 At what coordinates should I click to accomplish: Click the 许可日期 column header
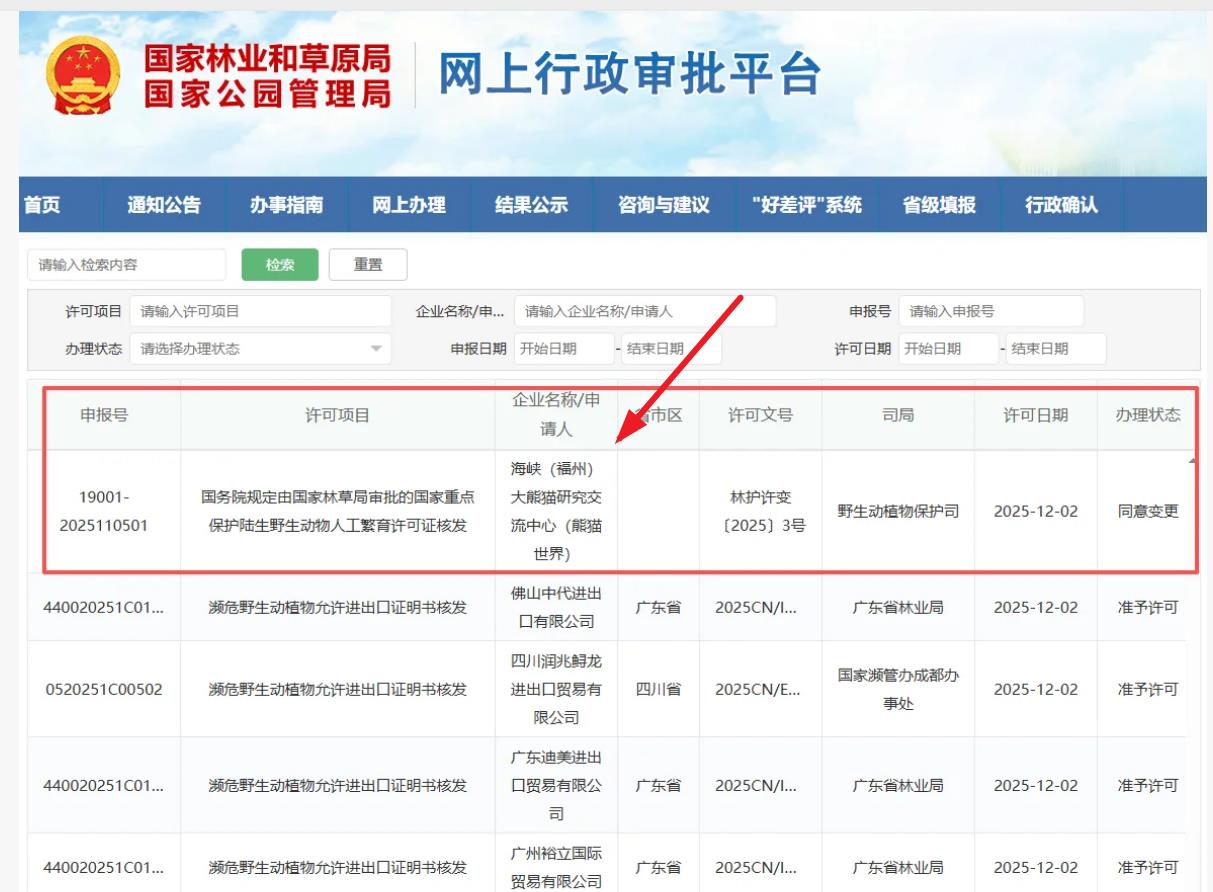pyautogui.click(x=1035, y=415)
